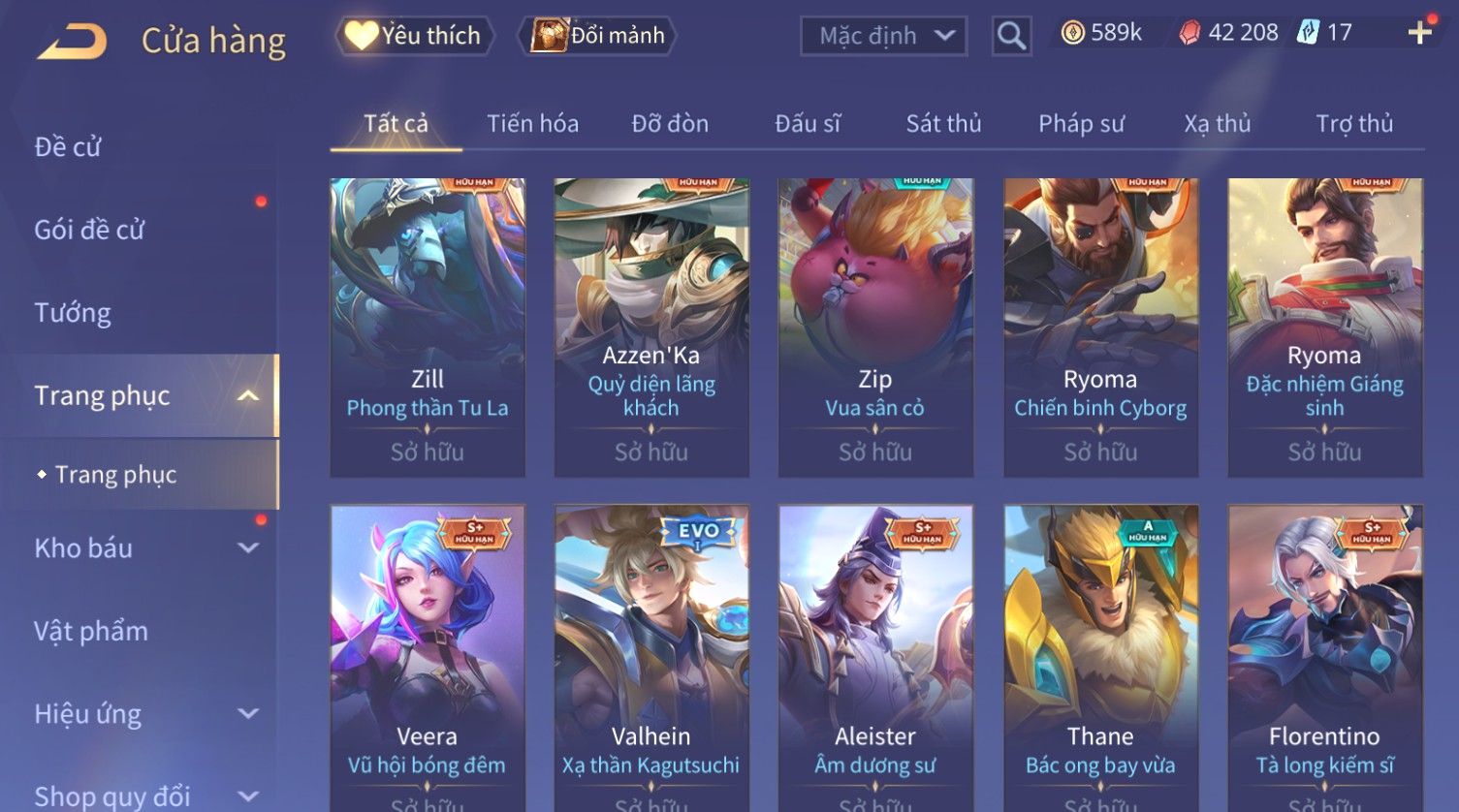1459x812 pixels.
Task: Expand the Hiệu ứng sidebar section
Action: tap(248, 714)
